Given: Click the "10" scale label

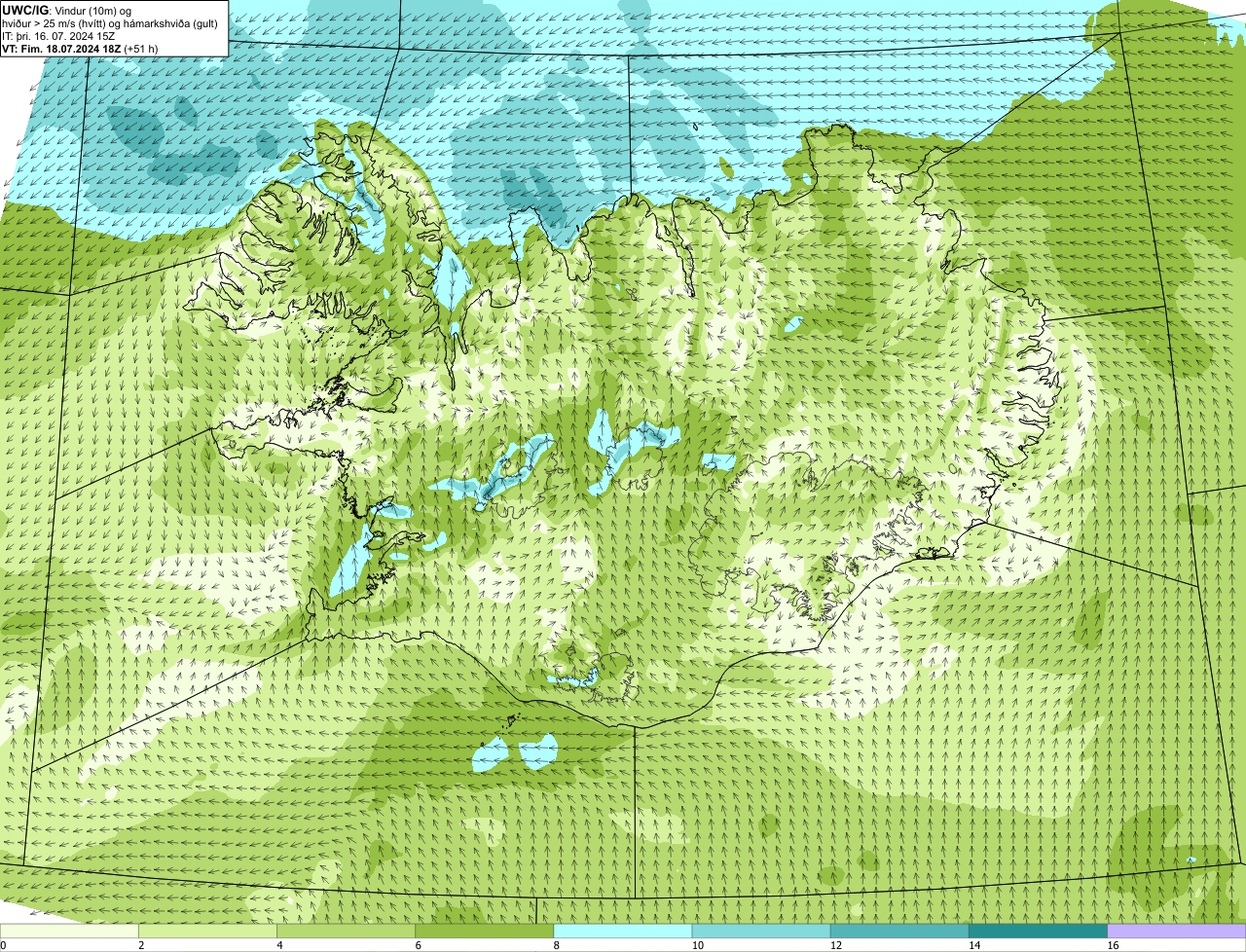Looking at the screenshot, I should pos(697,945).
